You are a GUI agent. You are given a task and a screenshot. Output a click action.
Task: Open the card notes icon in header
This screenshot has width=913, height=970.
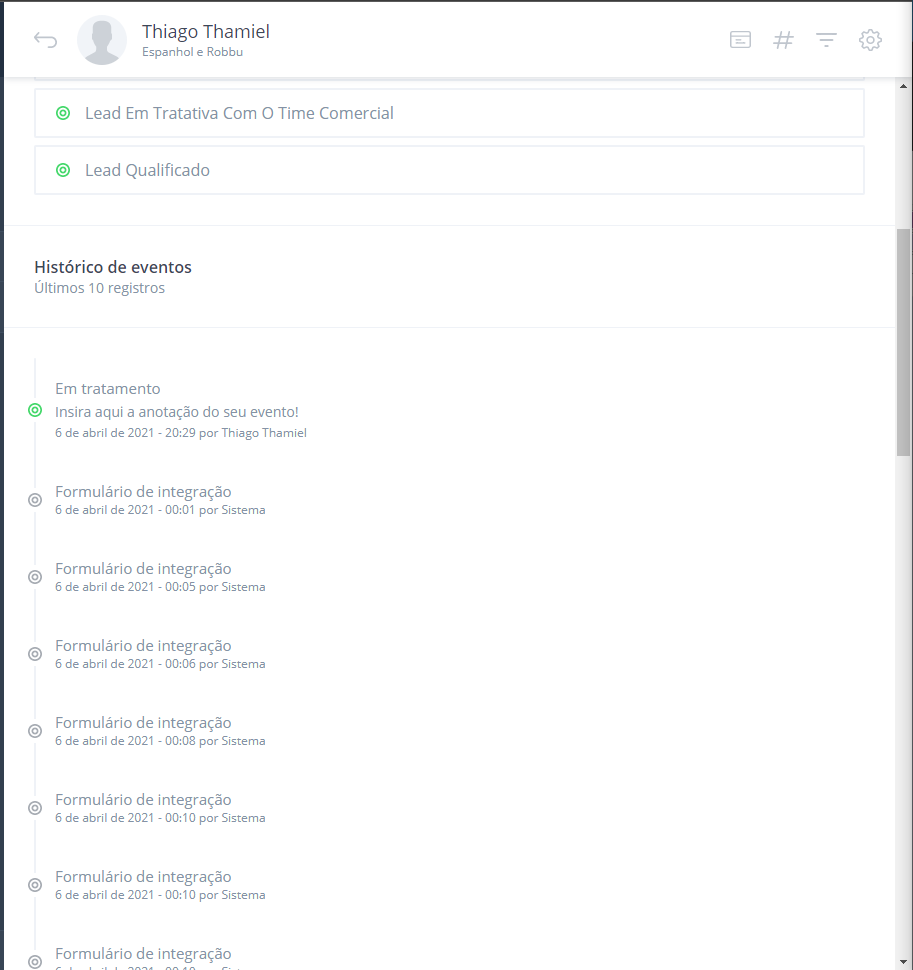(740, 40)
